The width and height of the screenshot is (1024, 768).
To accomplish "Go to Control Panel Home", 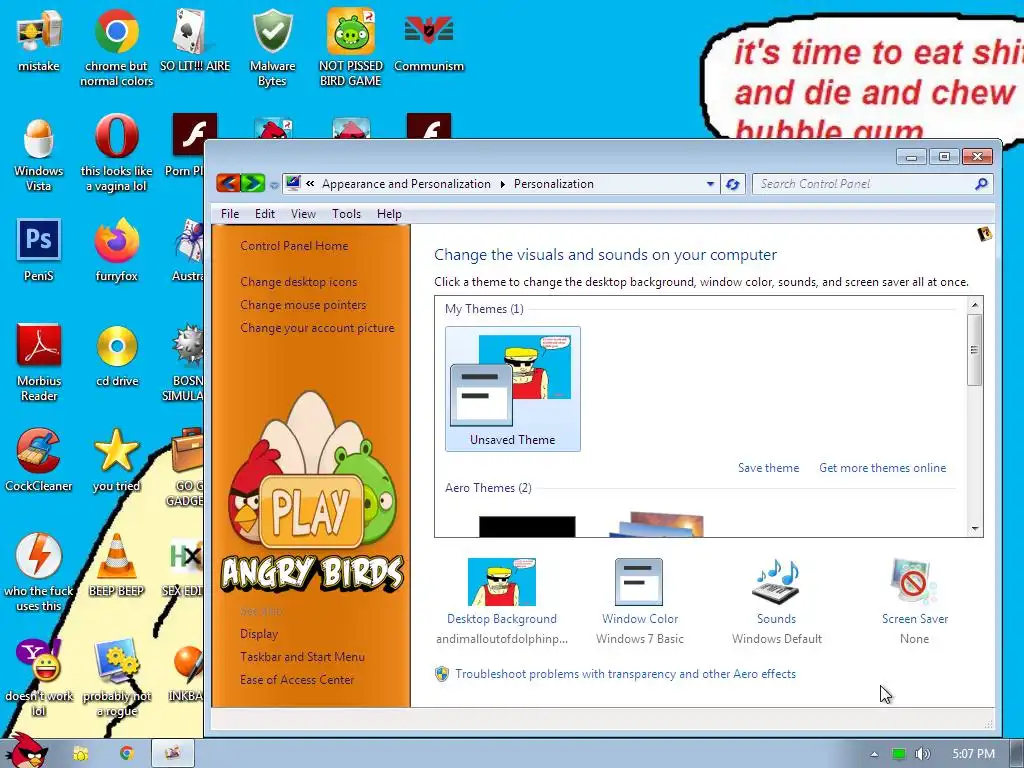I will click(x=294, y=246).
